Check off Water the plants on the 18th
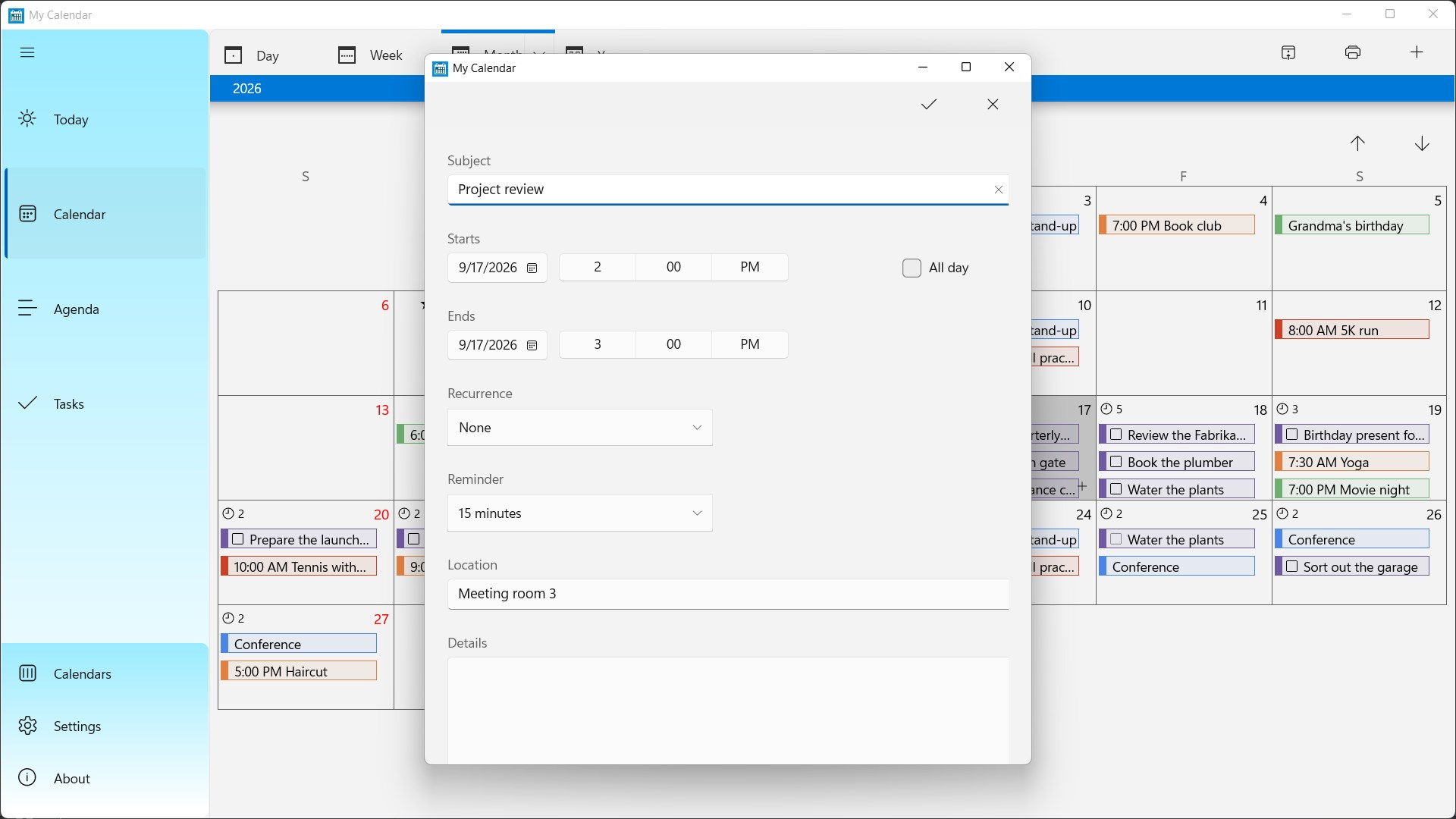This screenshot has width=1456, height=819. pyautogui.click(x=1116, y=489)
